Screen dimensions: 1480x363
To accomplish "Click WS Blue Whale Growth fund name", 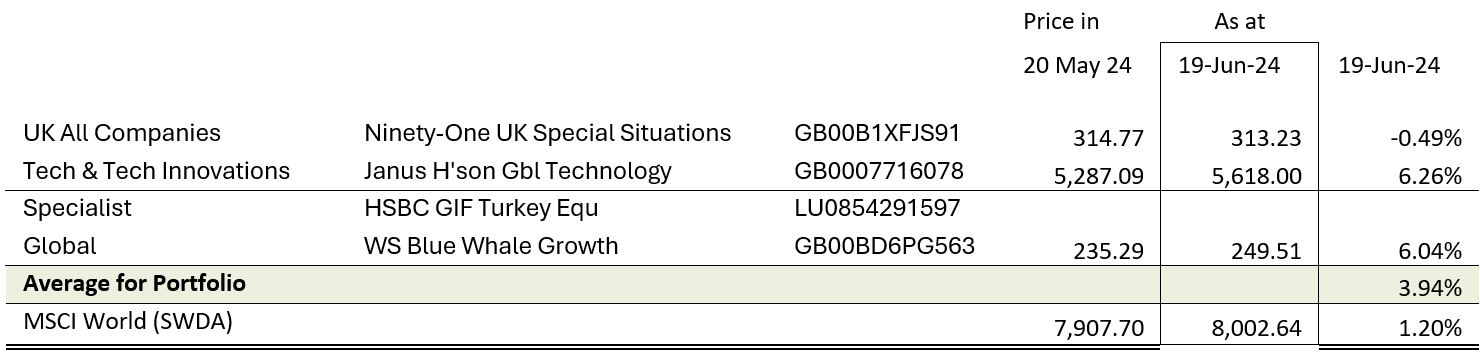I will [491, 246].
